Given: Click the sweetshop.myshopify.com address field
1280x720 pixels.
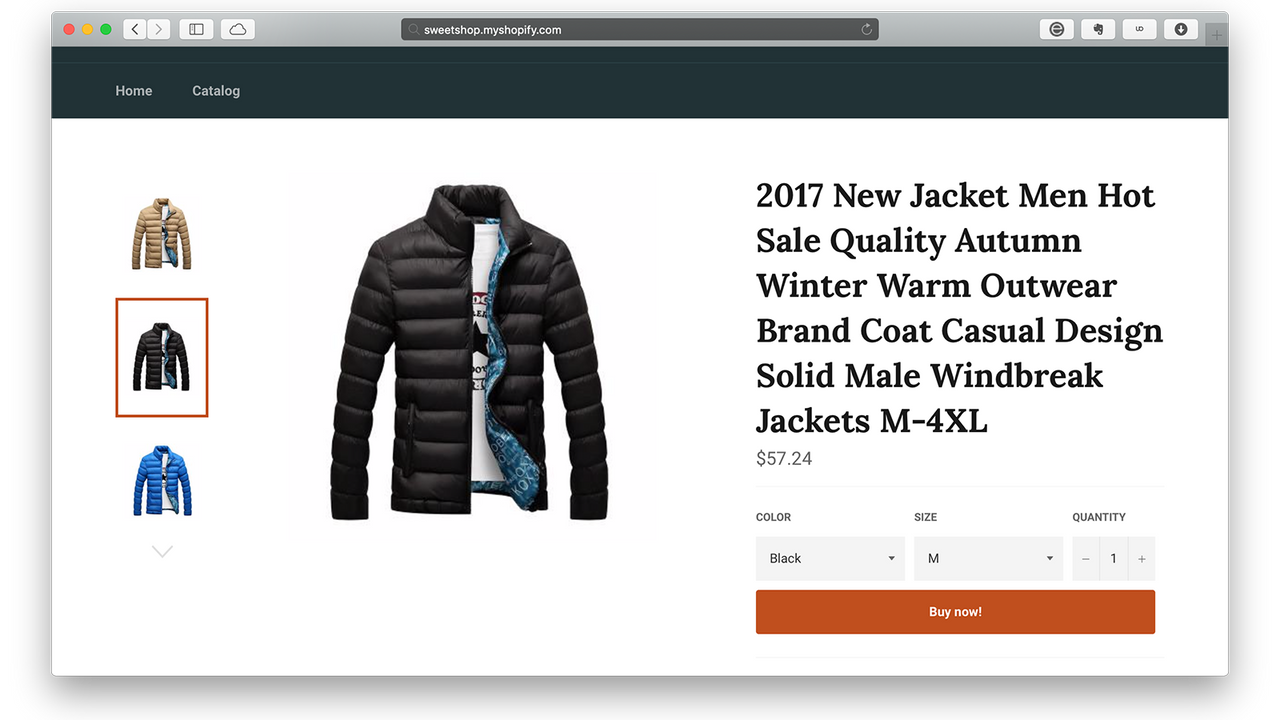Looking at the screenshot, I should click(640, 30).
